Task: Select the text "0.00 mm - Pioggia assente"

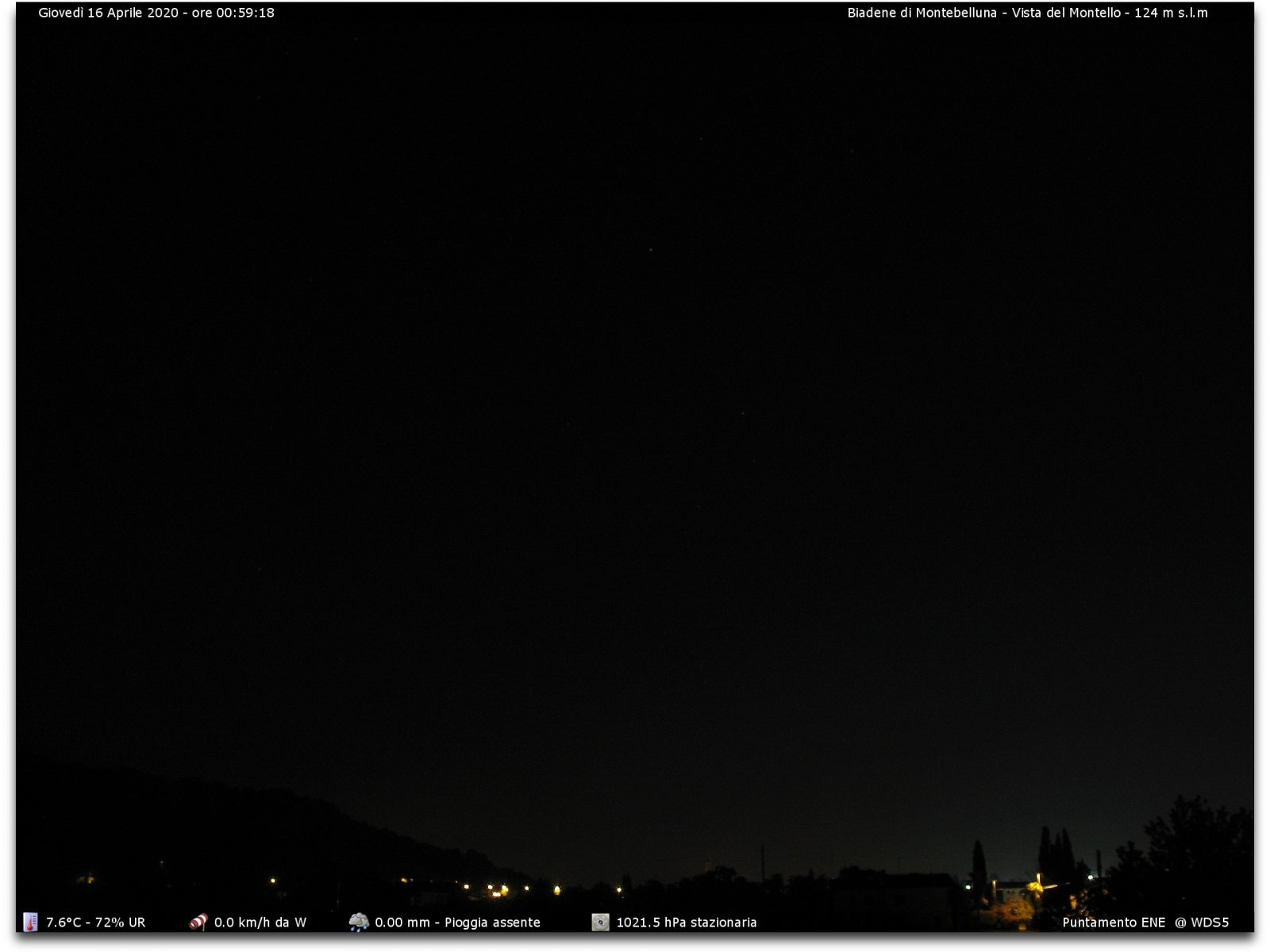Action: 457,923
